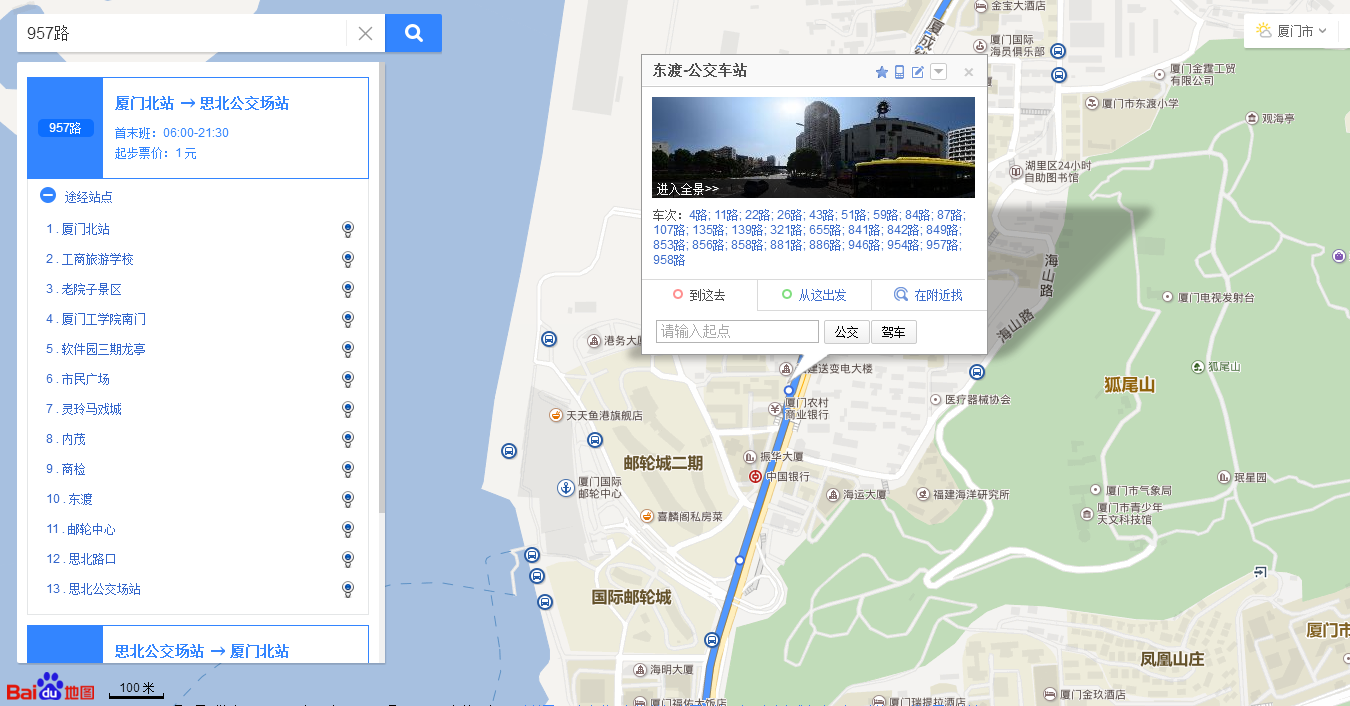Open street view for 工商旅游学校 stop
The width and height of the screenshot is (1350, 706).
click(347, 259)
